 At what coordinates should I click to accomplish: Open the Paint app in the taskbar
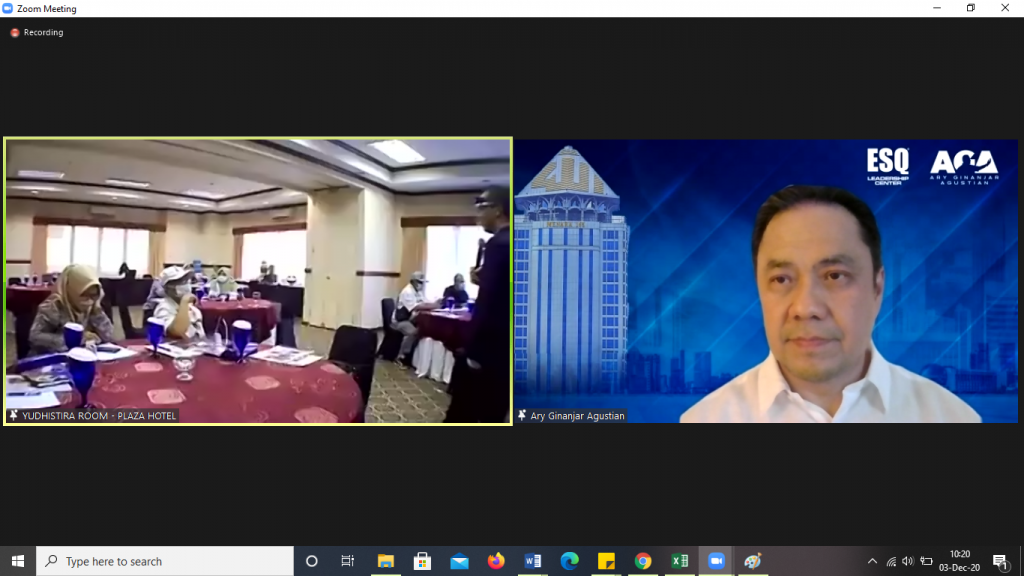coord(753,561)
